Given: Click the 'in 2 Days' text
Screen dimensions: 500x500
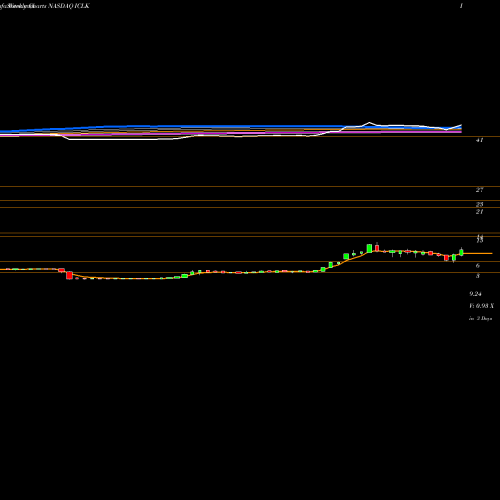Looking at the screenshot, I should pos(480,318).
